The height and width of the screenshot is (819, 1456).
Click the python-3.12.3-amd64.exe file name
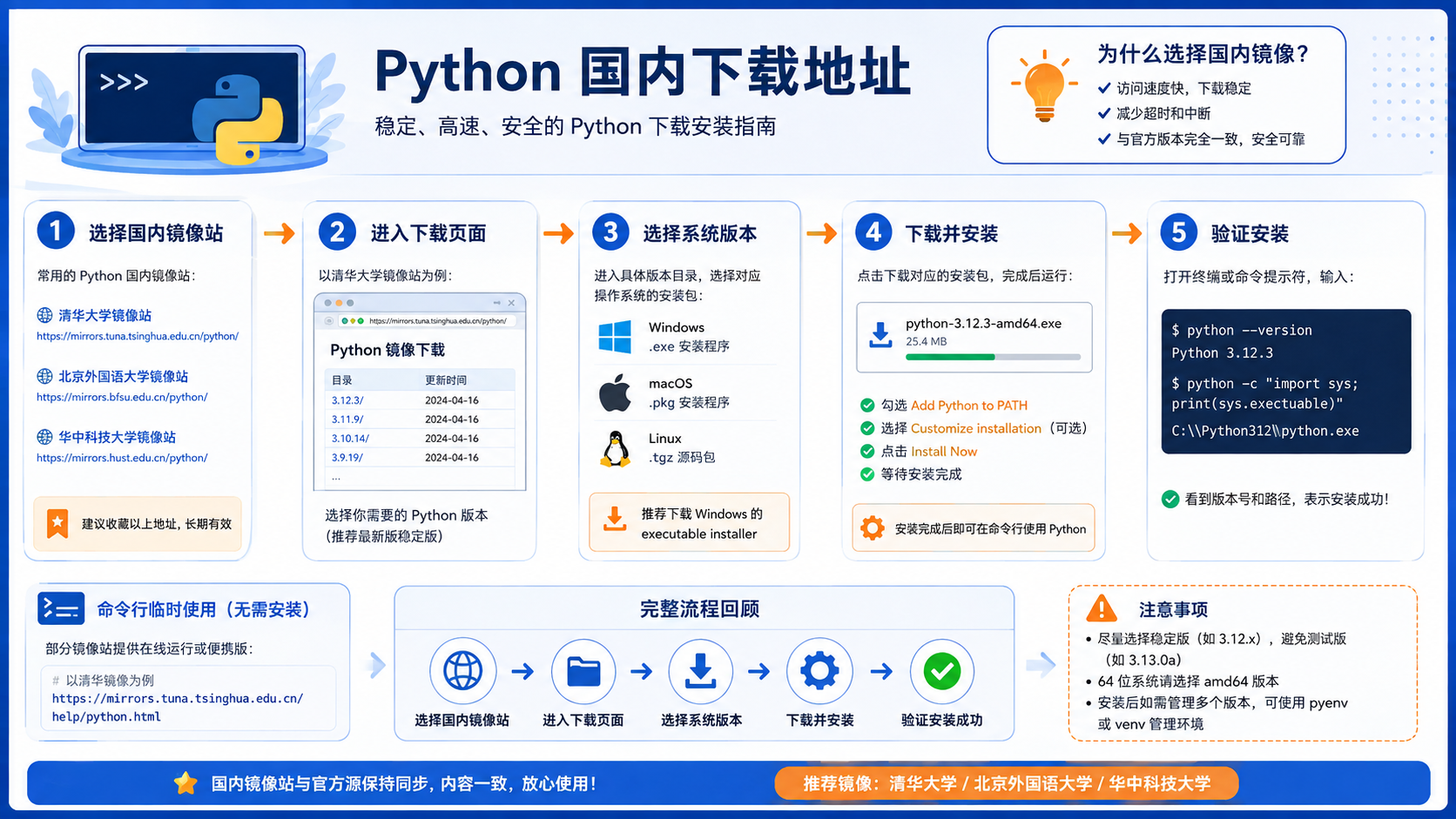(x=983, y=323)
